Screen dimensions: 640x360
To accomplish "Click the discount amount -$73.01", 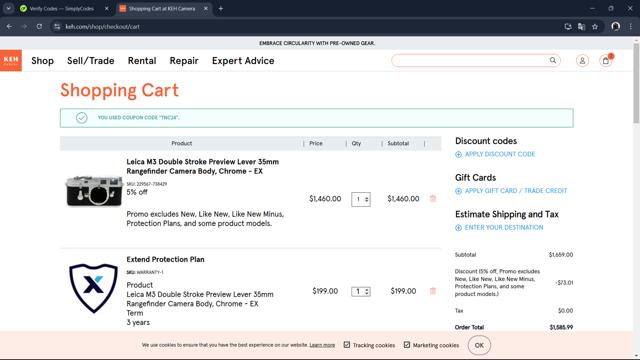I will [x=564, y=282].
